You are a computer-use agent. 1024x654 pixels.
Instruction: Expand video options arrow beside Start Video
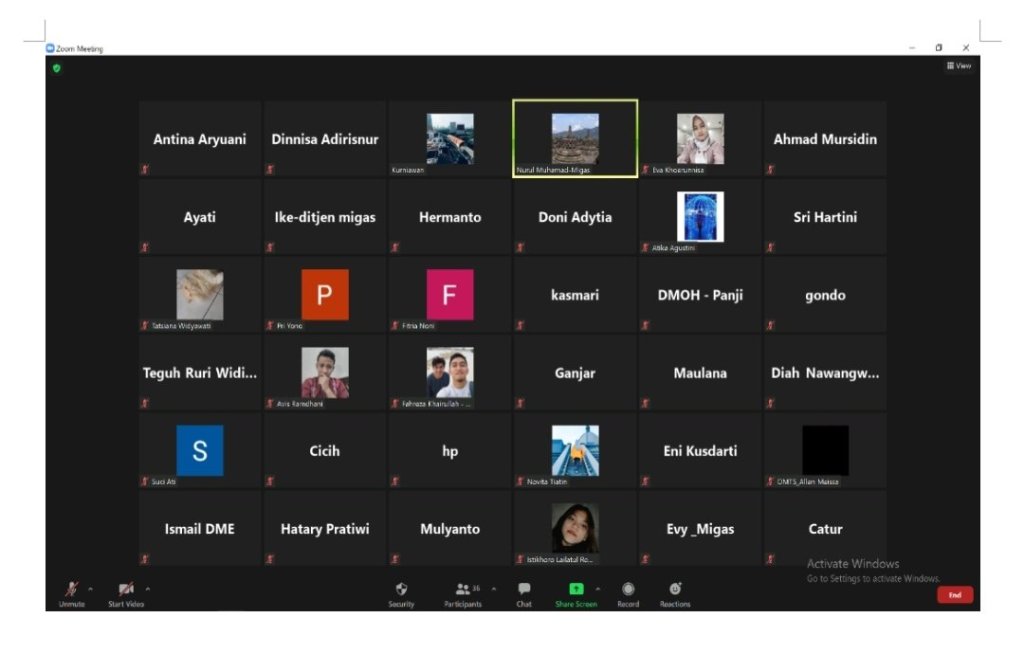click(x=148, y=588)
